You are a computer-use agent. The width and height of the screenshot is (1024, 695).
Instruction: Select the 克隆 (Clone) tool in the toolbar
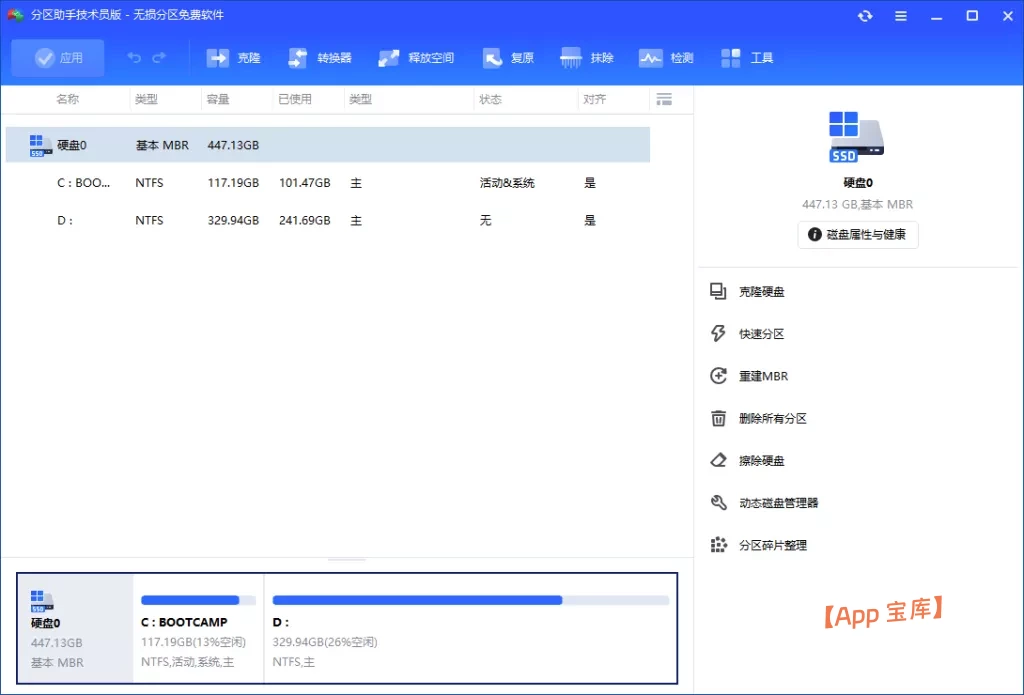click(x=234, y=57)
